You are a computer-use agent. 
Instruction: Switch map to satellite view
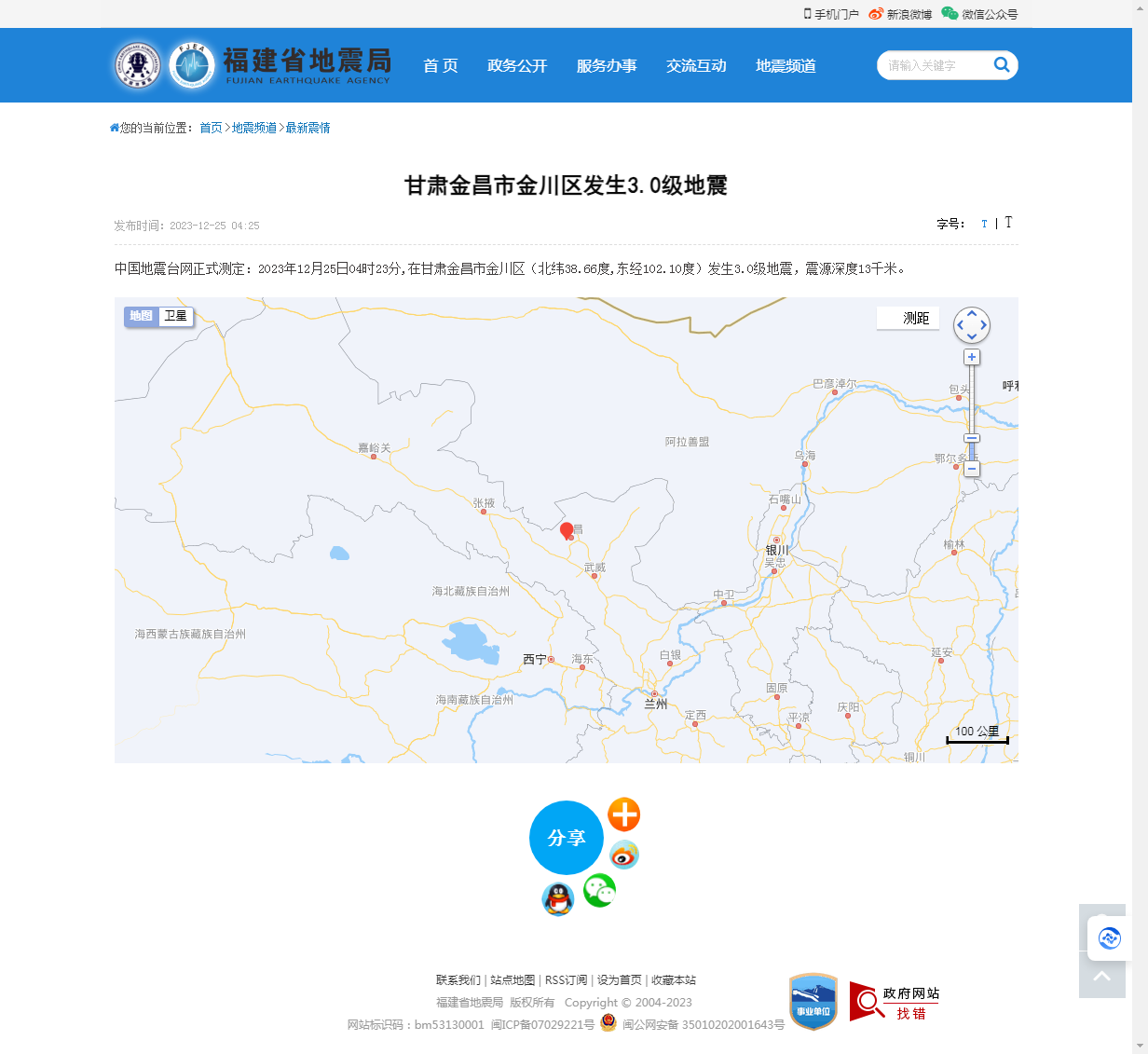click(x=176, y=317)
